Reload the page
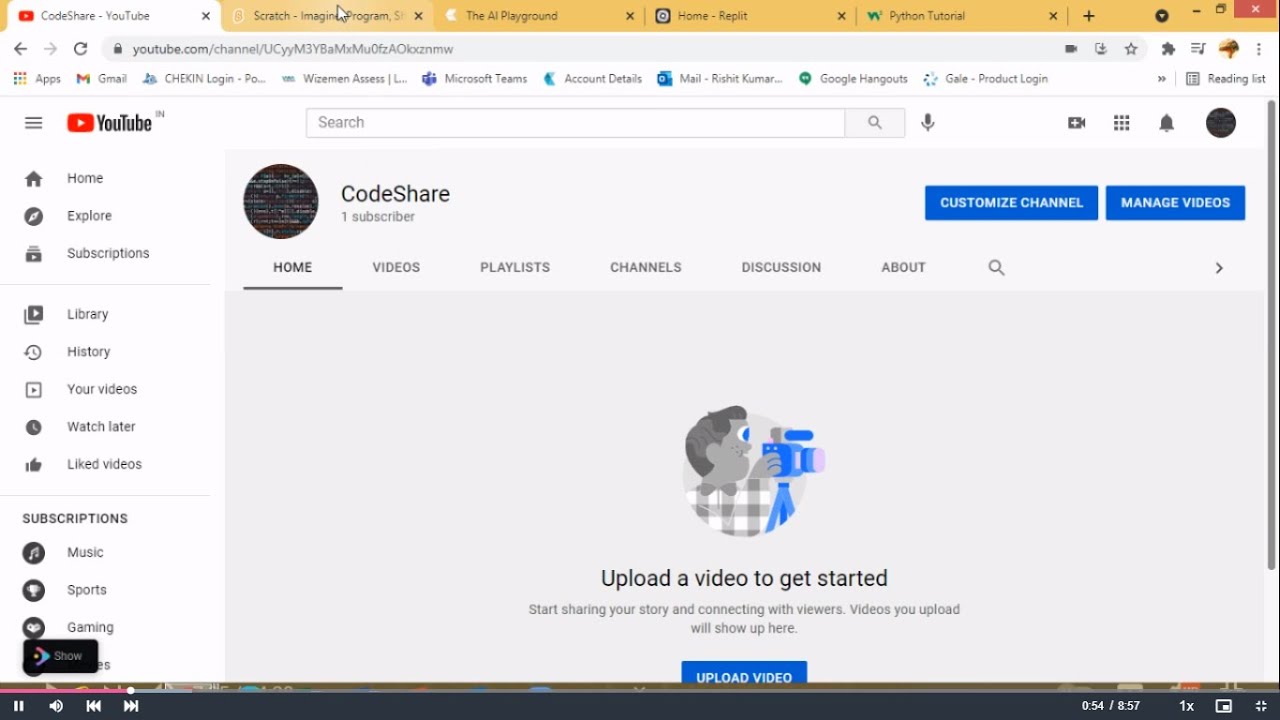This screenshot has height=720, width=1280. pyautogui.click(x=81, y=48)
